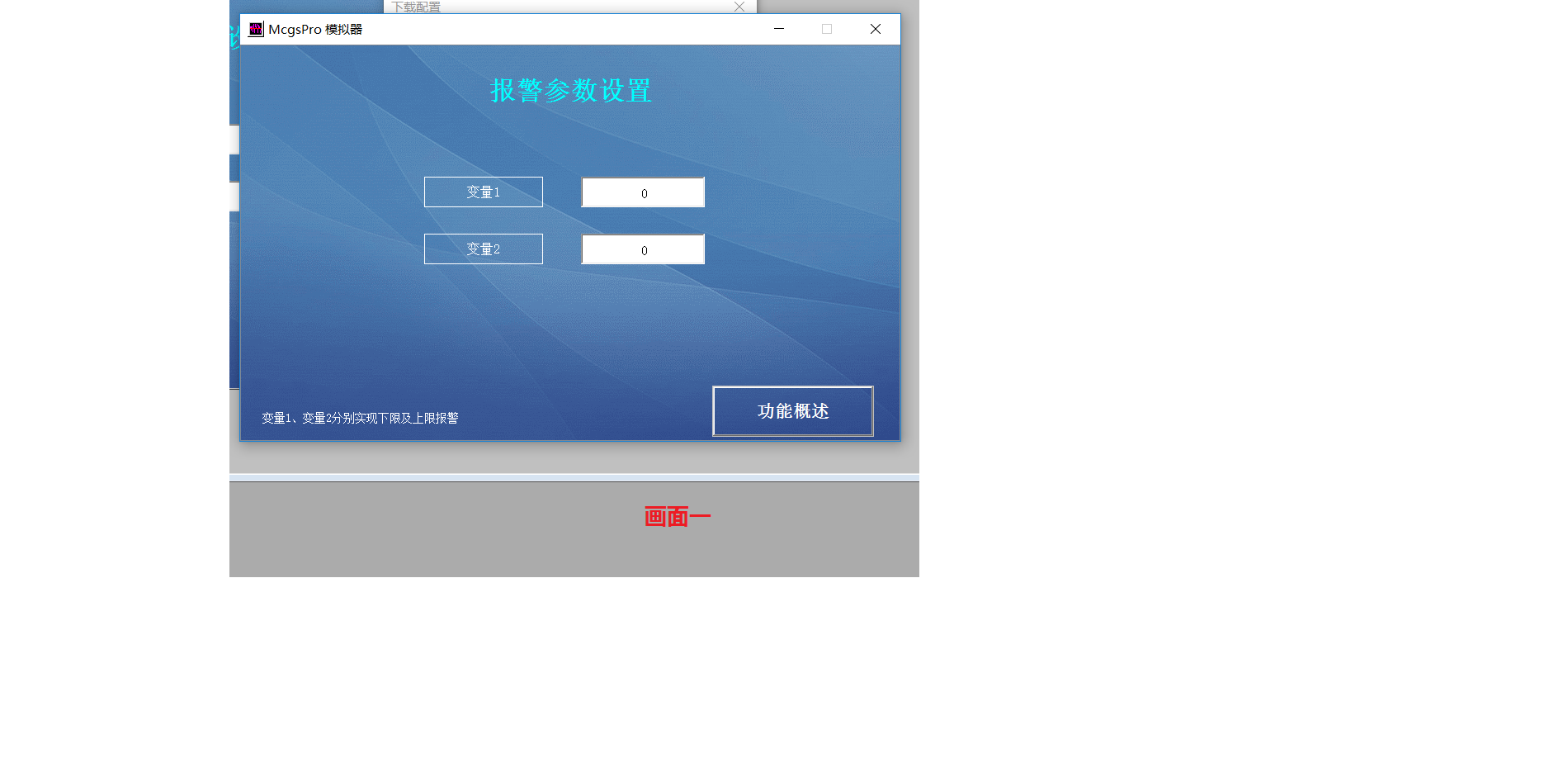Image resolution: width=1568 pixels, height=777 pixels.
Task: Click the upper white strip on the left edge
Action: pos(234,140)
